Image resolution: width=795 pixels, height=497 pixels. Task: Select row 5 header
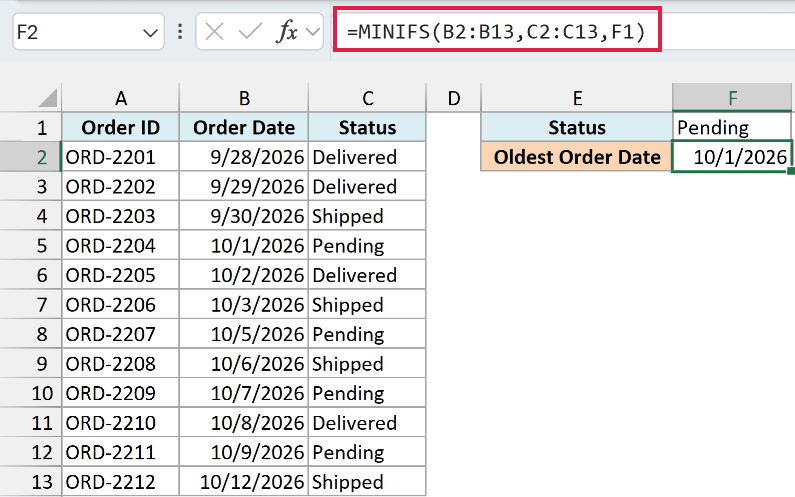tap(30, 245)
